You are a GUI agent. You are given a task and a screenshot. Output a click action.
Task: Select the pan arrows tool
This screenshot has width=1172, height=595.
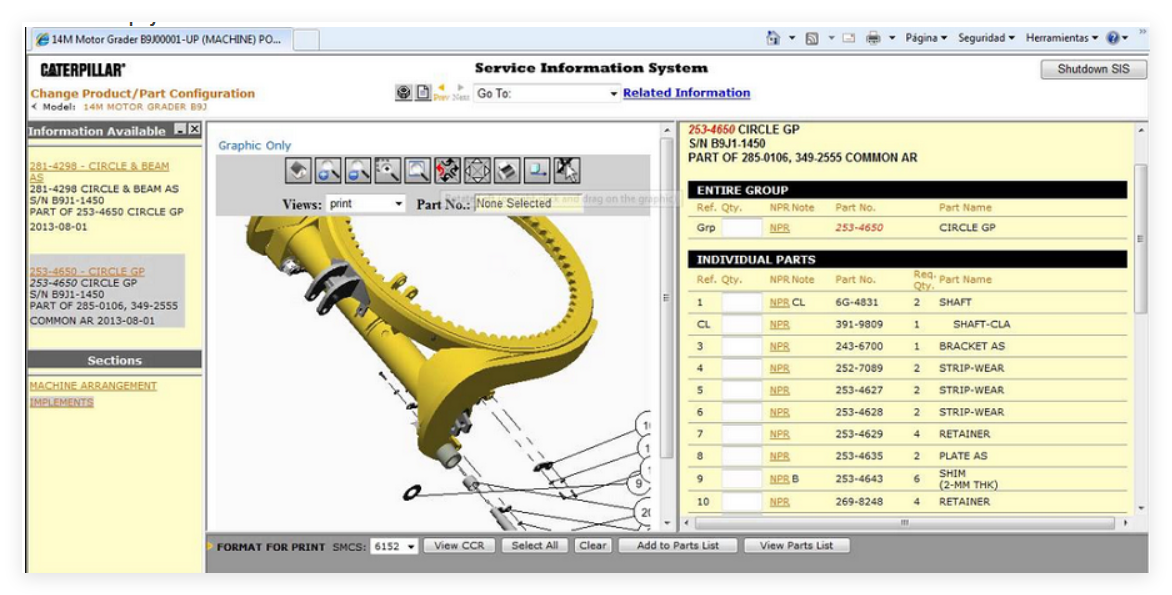point(477,170)
